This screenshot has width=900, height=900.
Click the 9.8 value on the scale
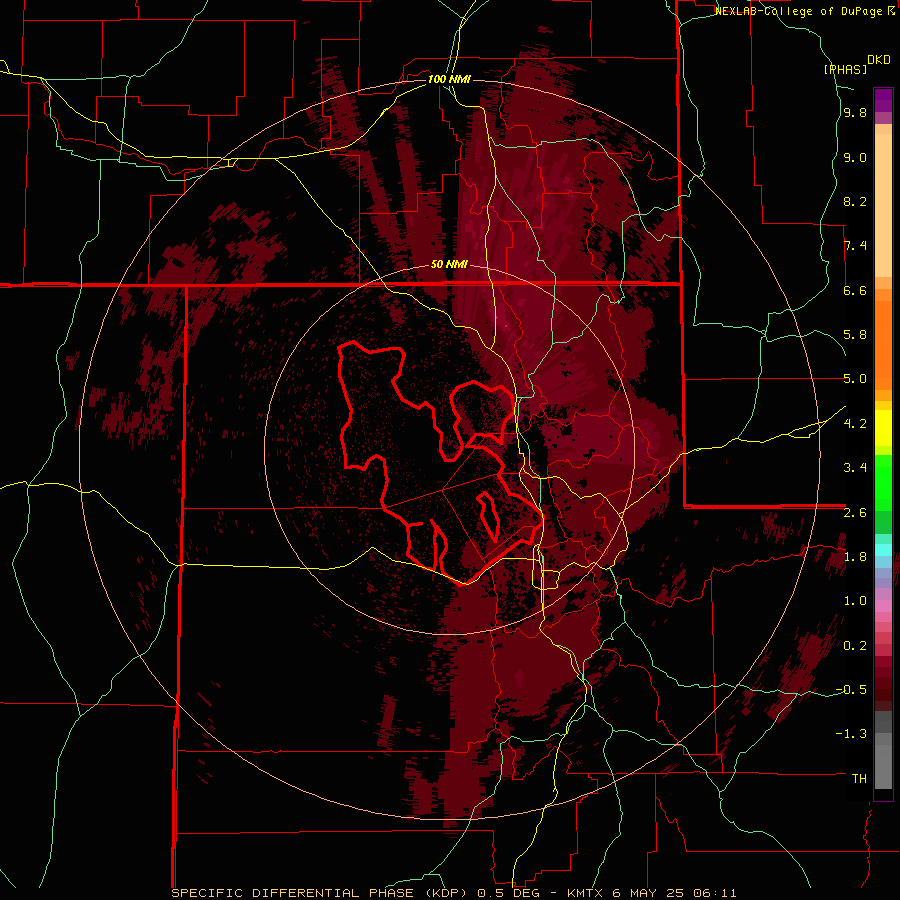(855, 113)
